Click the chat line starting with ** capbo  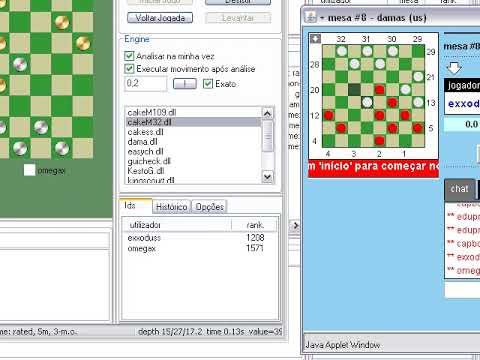click(463, 244)
